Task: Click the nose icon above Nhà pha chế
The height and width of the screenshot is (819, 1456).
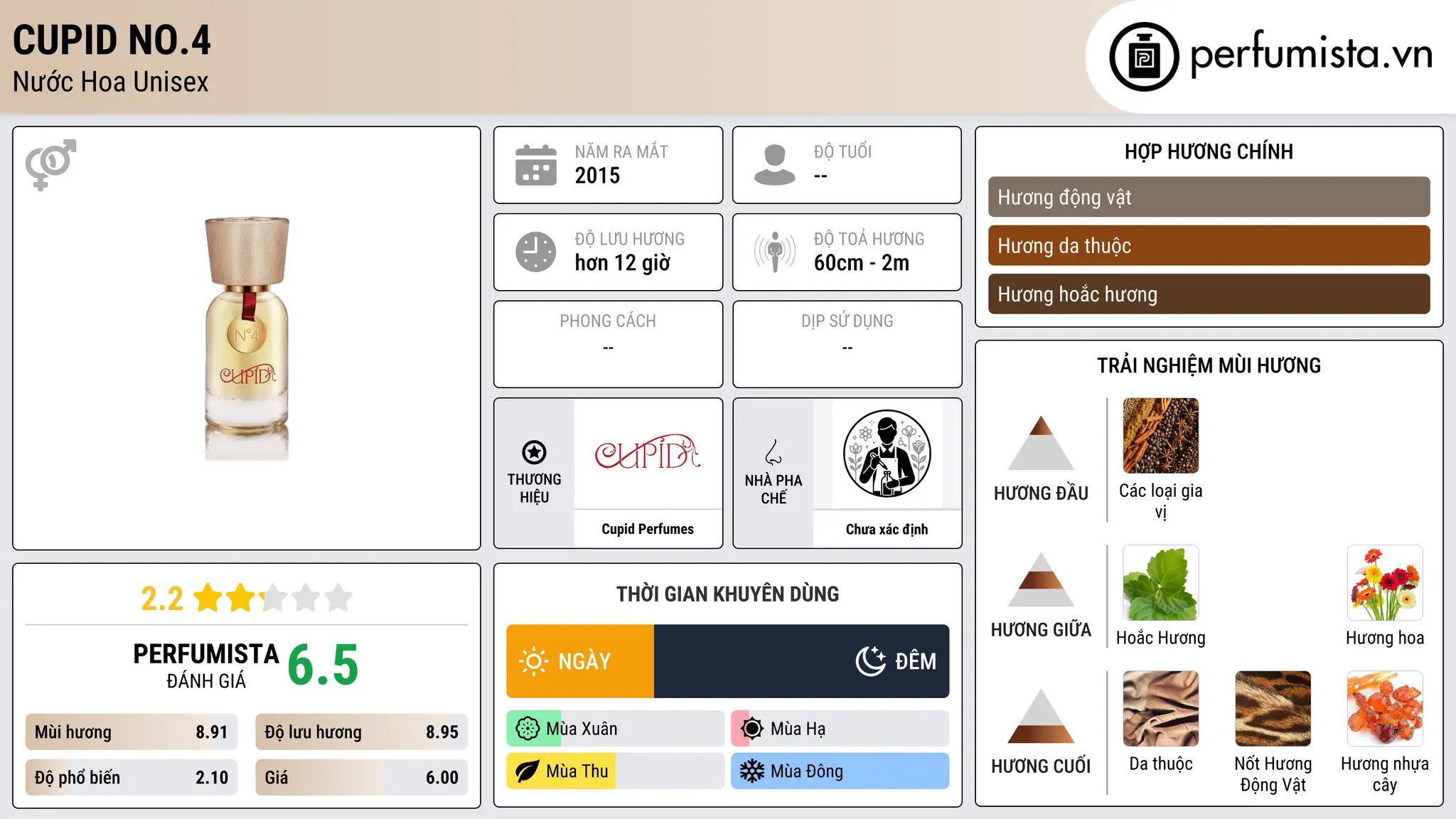Action: pos(773,452)
